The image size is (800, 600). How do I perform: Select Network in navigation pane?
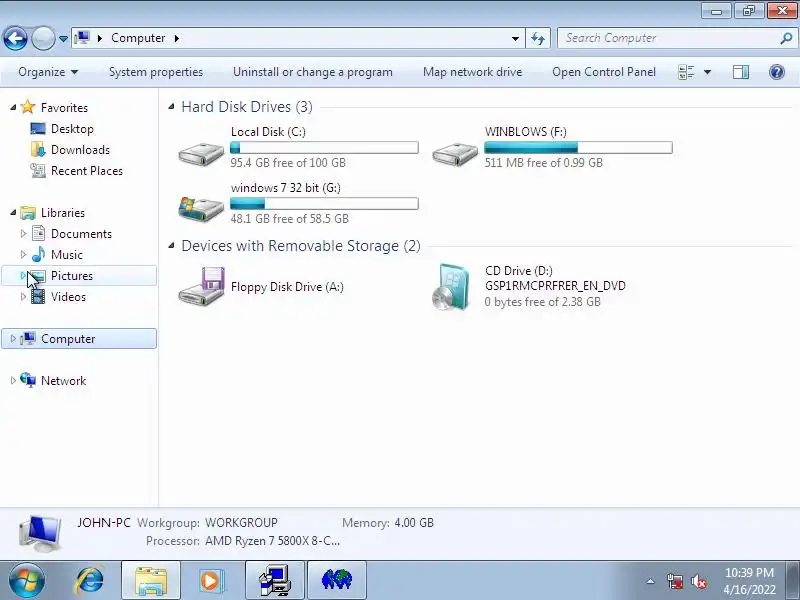63,381
